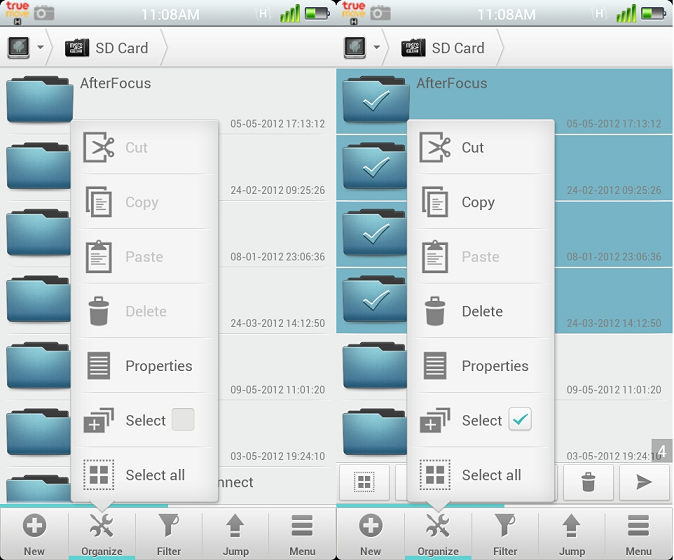Deselect the checked AfterFocus folder on right screen
Viewport: 674px width, 560px height.
click(x=375, y=101)
